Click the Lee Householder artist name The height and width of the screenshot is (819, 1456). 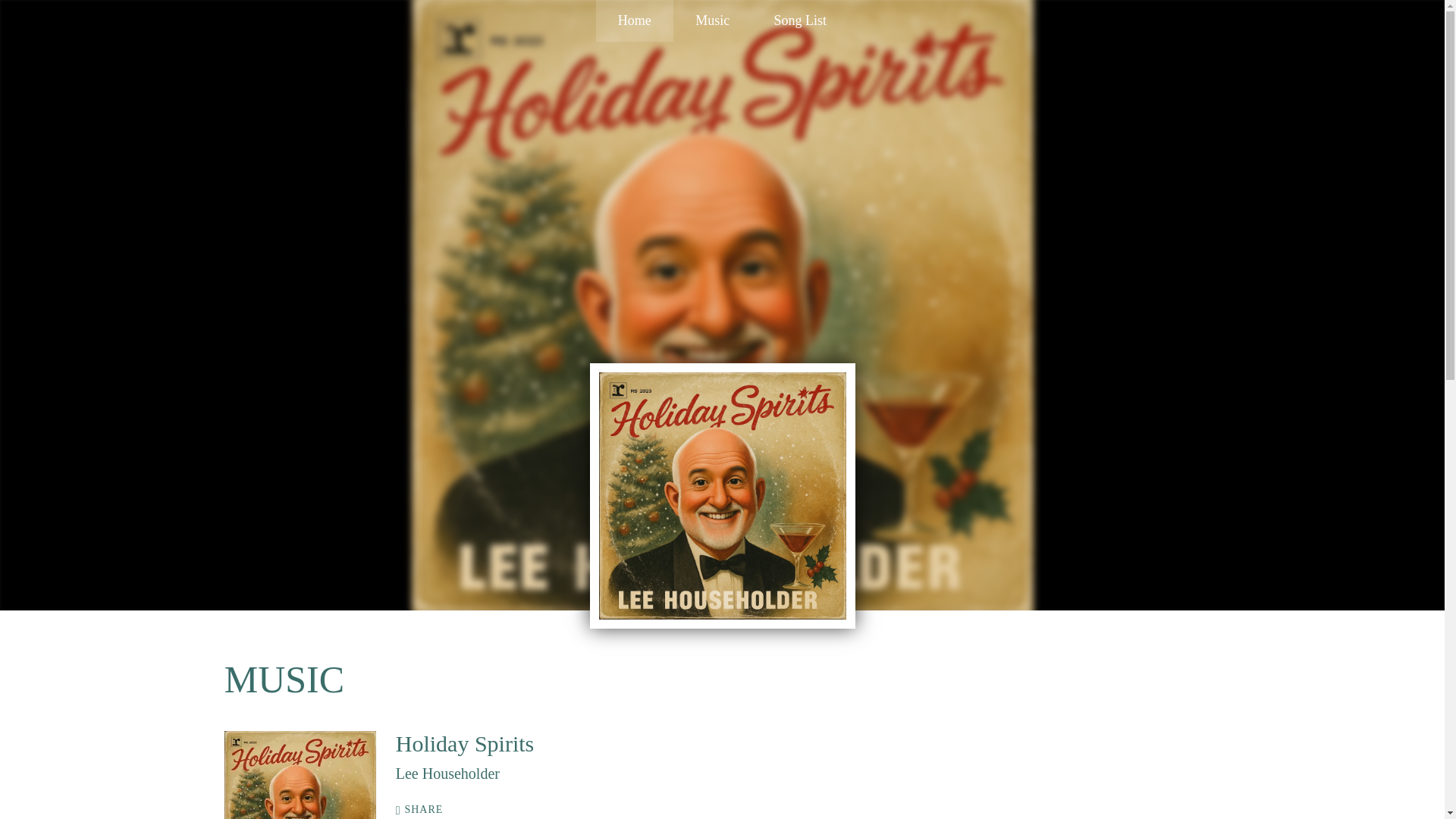(x=447, y=773)
